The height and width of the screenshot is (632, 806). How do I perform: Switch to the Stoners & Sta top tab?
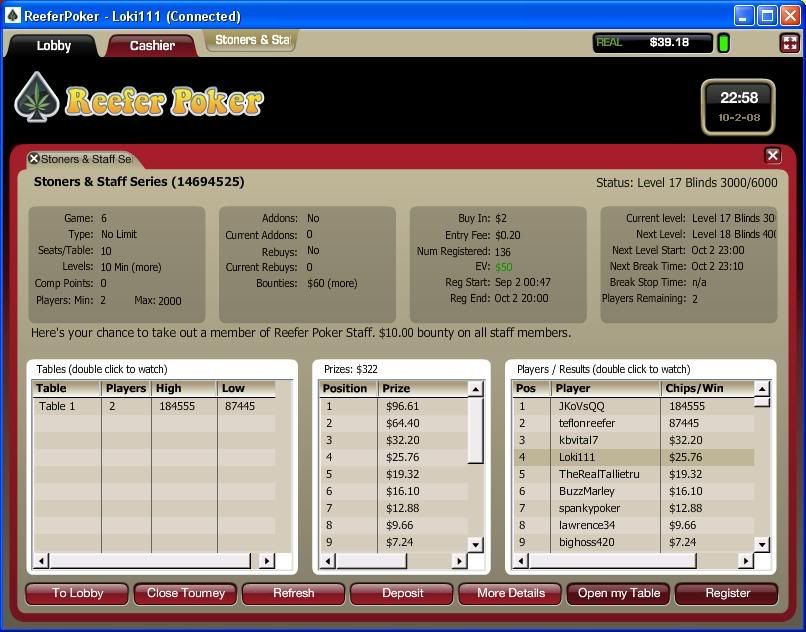252,40
